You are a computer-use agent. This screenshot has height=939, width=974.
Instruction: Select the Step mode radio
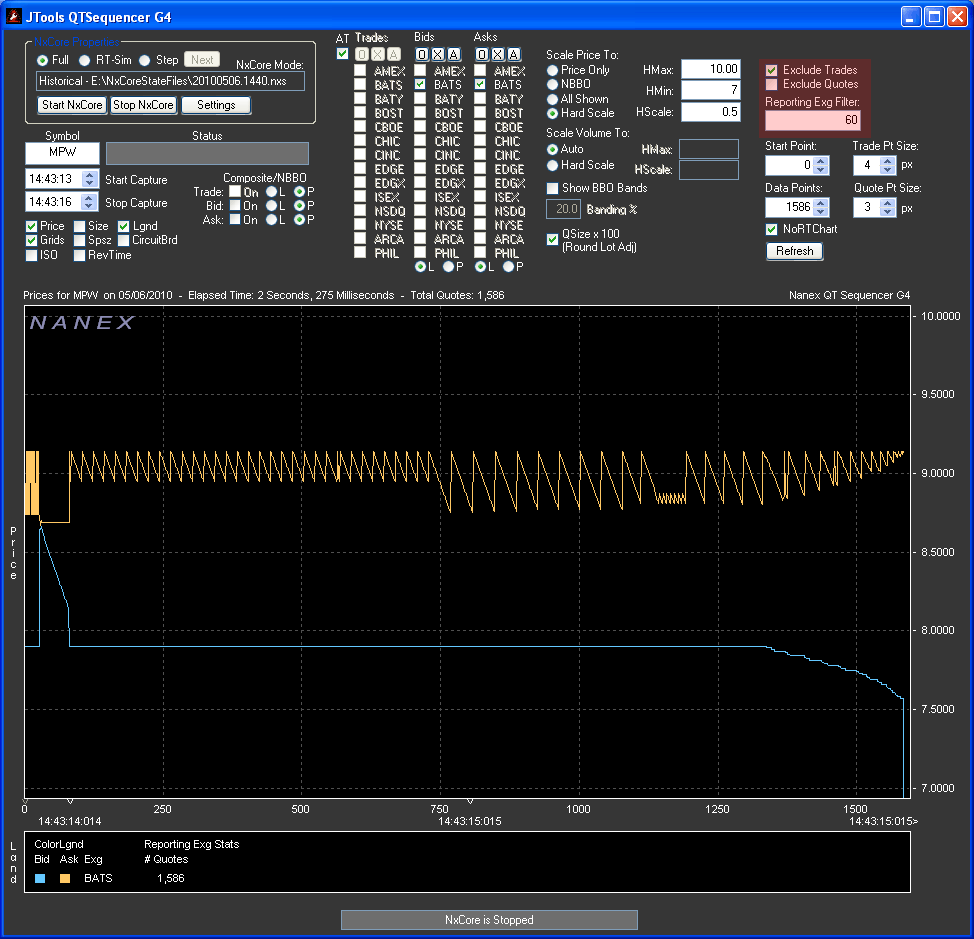coord(145,60)
